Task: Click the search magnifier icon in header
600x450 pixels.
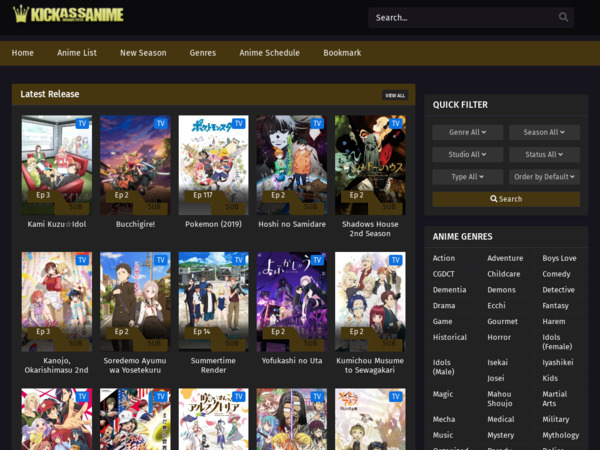Action: tap(564, 17)
